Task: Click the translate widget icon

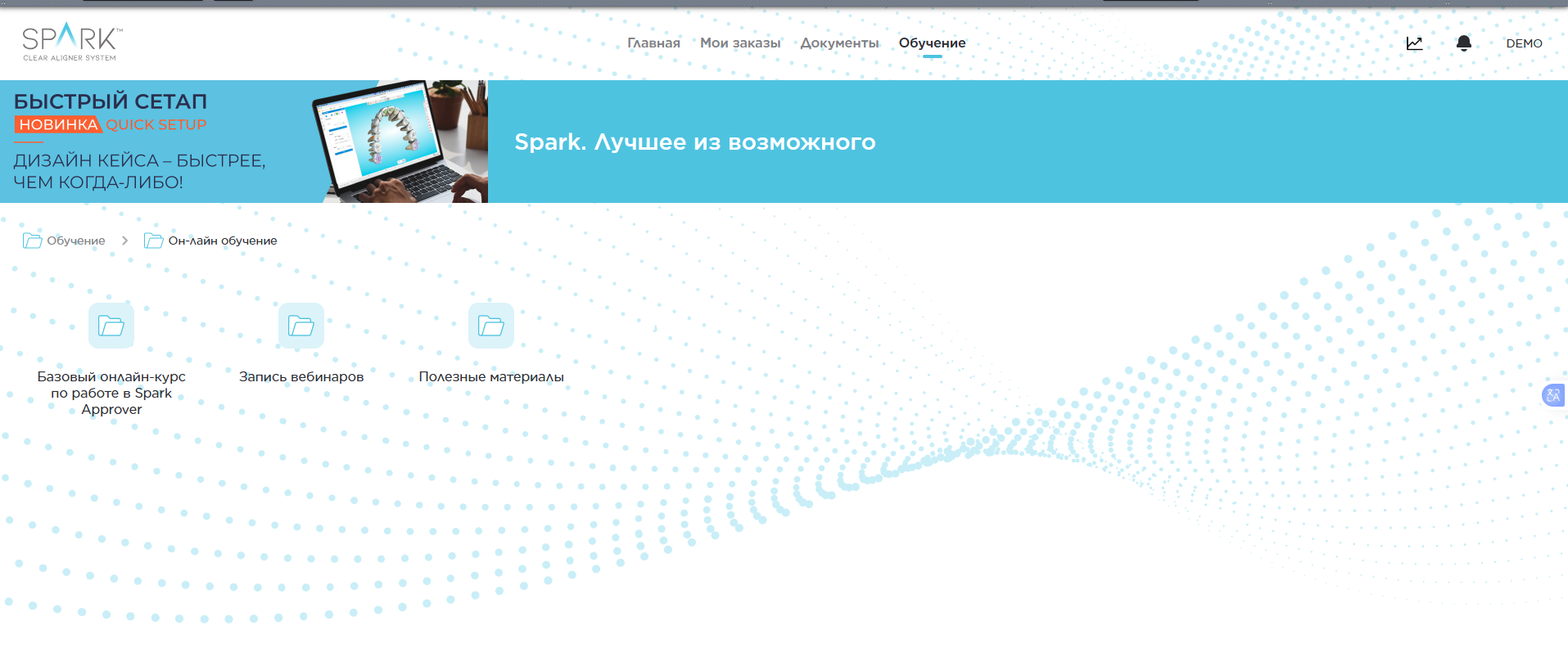Action: [x=1553, y=395]
